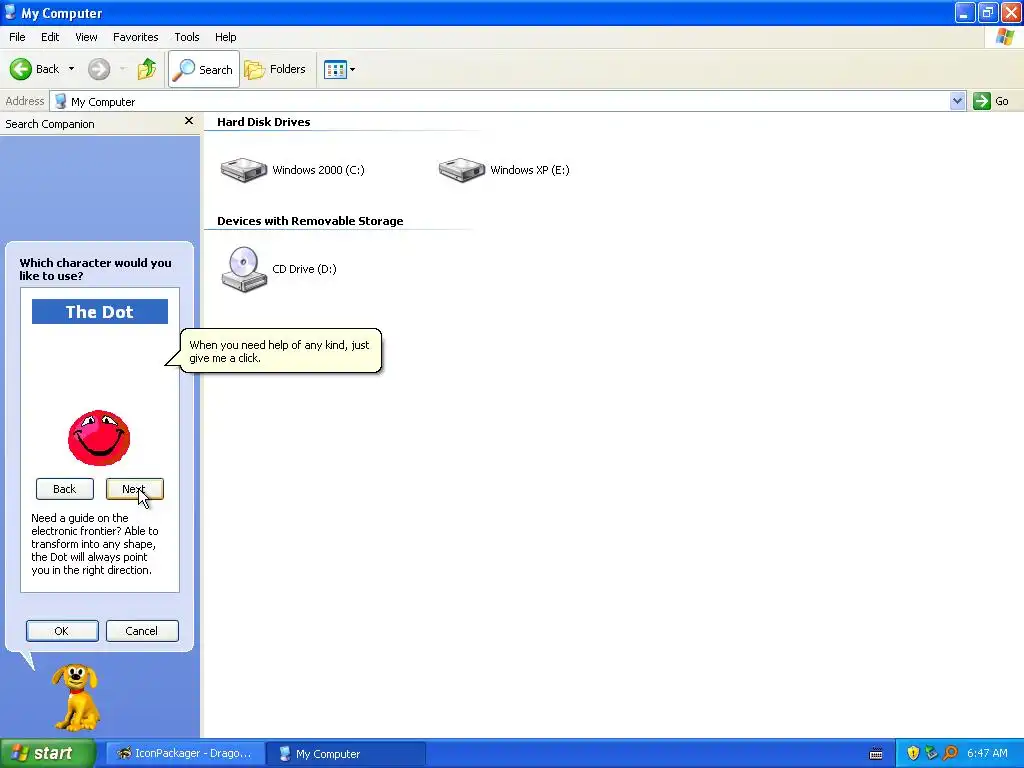
Task: Click the Windows flag logo
Action: point(1004,37)
